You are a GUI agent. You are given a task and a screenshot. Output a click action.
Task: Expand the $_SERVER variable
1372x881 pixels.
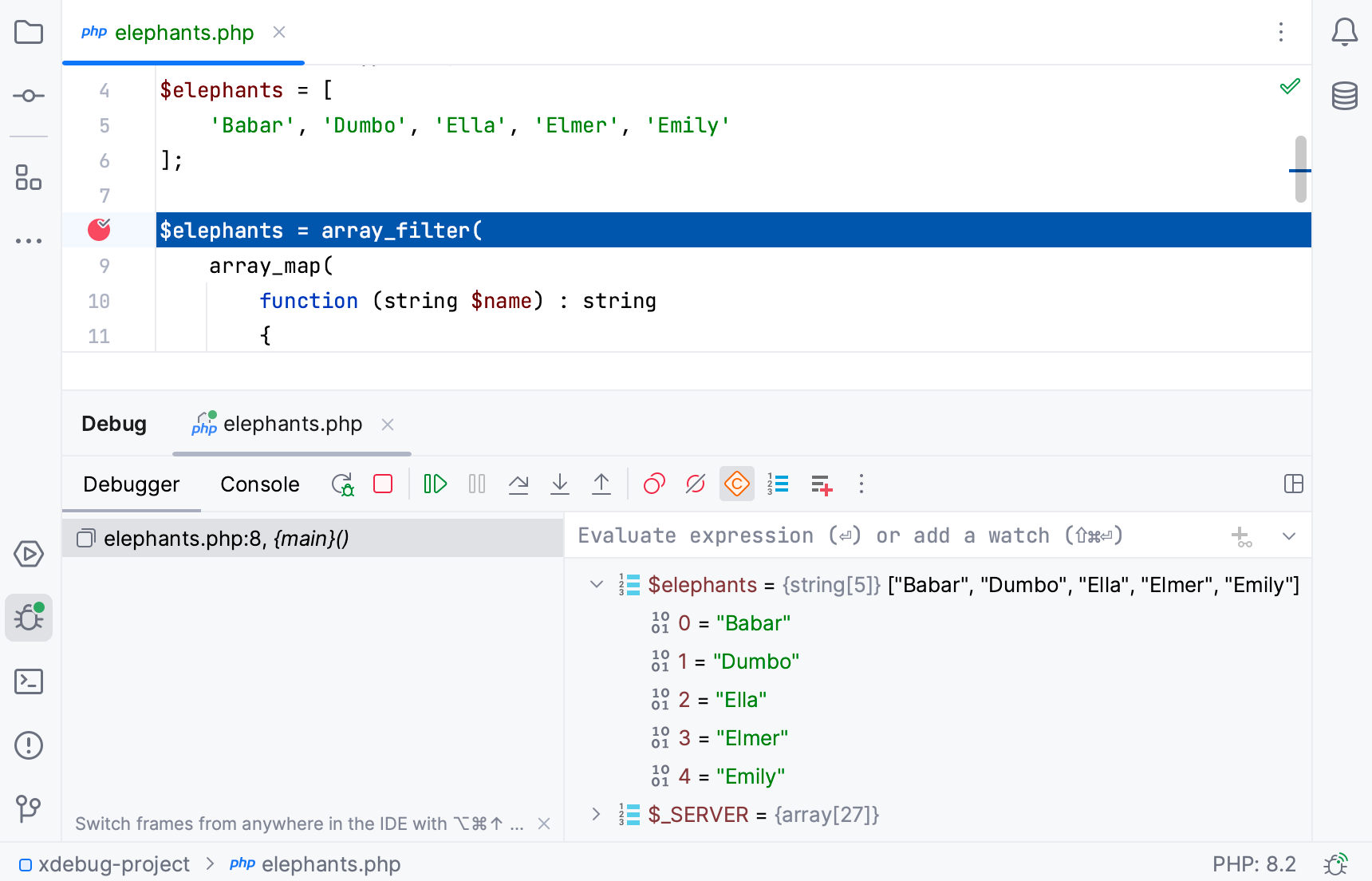coord(595,814)
